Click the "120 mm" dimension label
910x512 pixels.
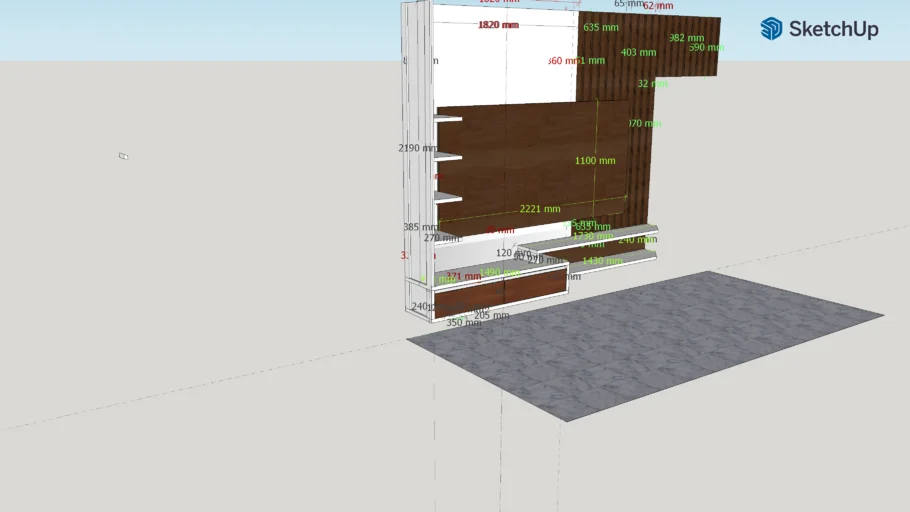point(511,253)
